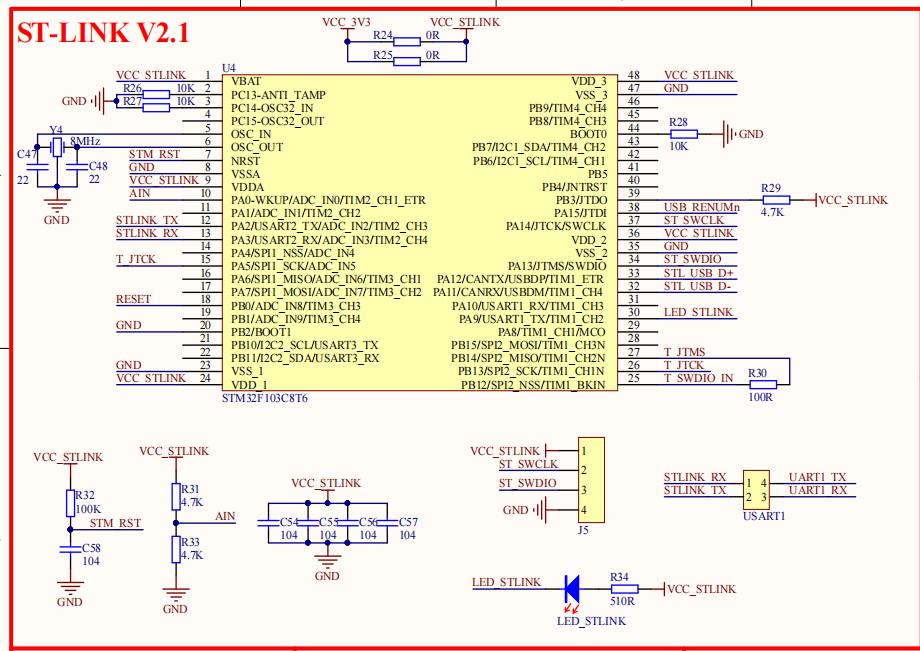Select the C48 capacitor symbol
The width and height of the screenshot is (920, 651).
point(77,167)
